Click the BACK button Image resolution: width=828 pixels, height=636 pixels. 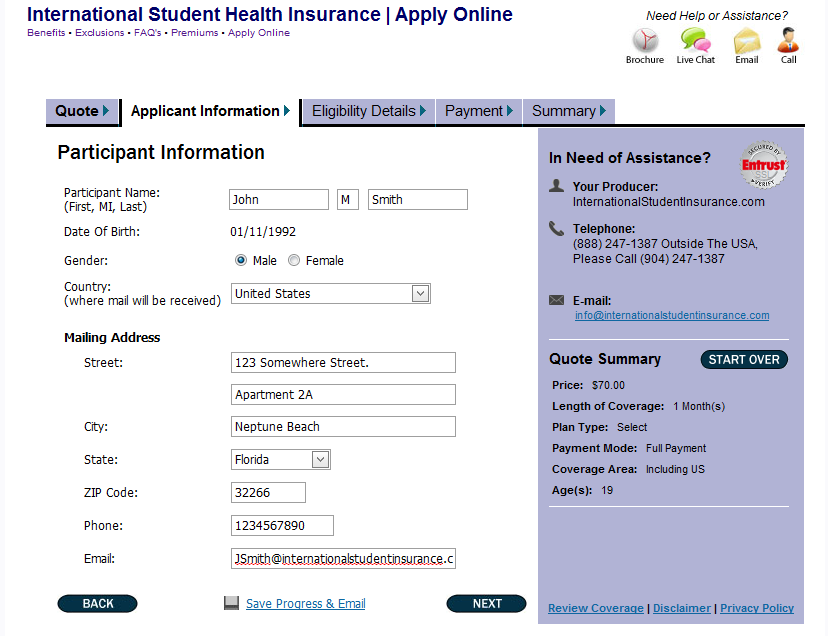coord(98,604)
